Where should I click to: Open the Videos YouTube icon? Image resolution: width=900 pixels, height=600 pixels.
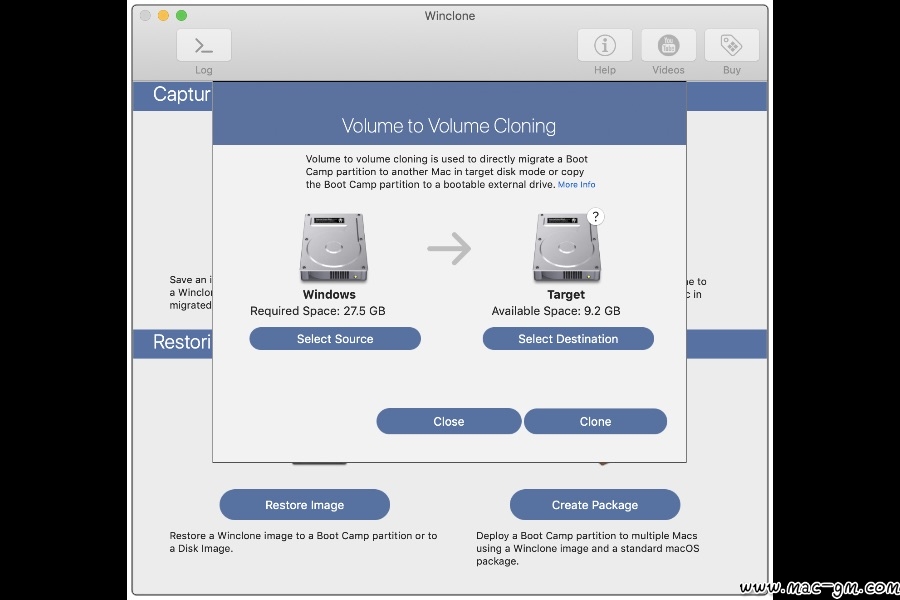tap(668, 45)
